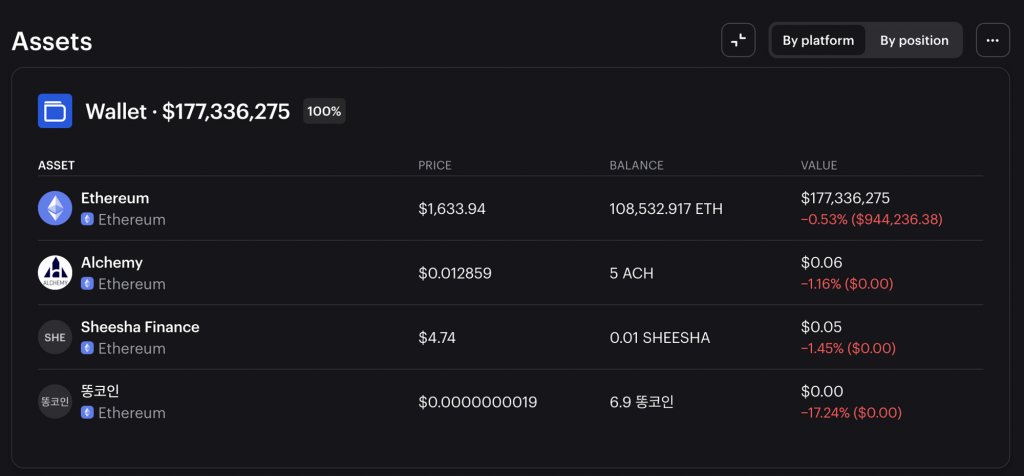Click the blue Wallet icon
Viewport: 1024px width, 476px height.
[55, 111]
